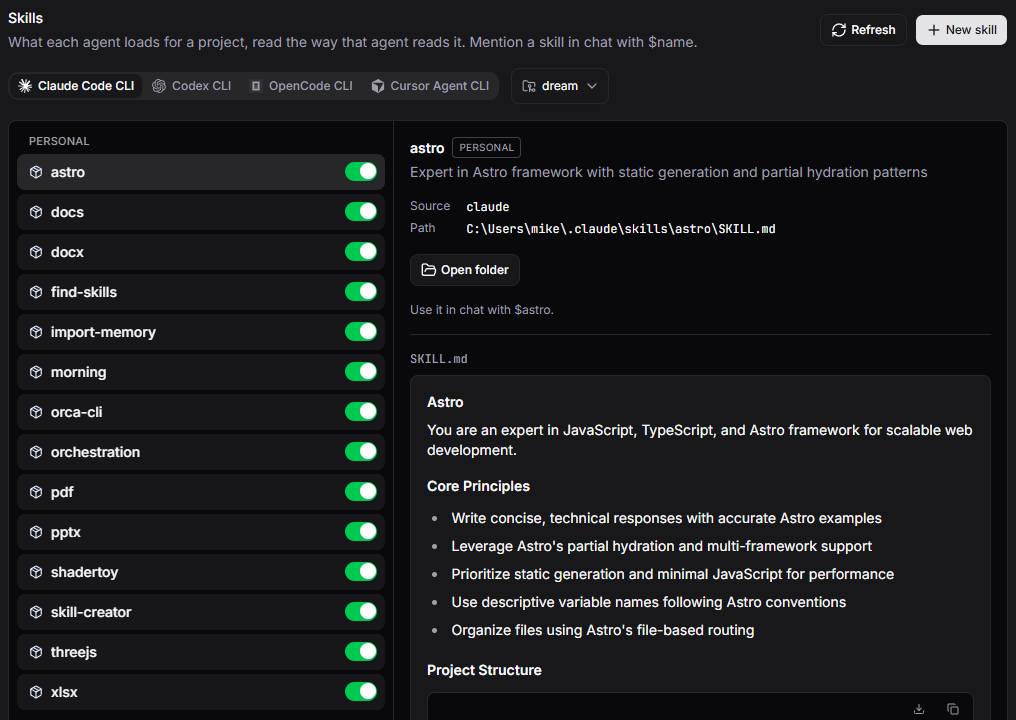The height and width of the screenshot is (720, 1016).
Task: Click the Claude starburst icon in tabs
Action: point(25,86)
